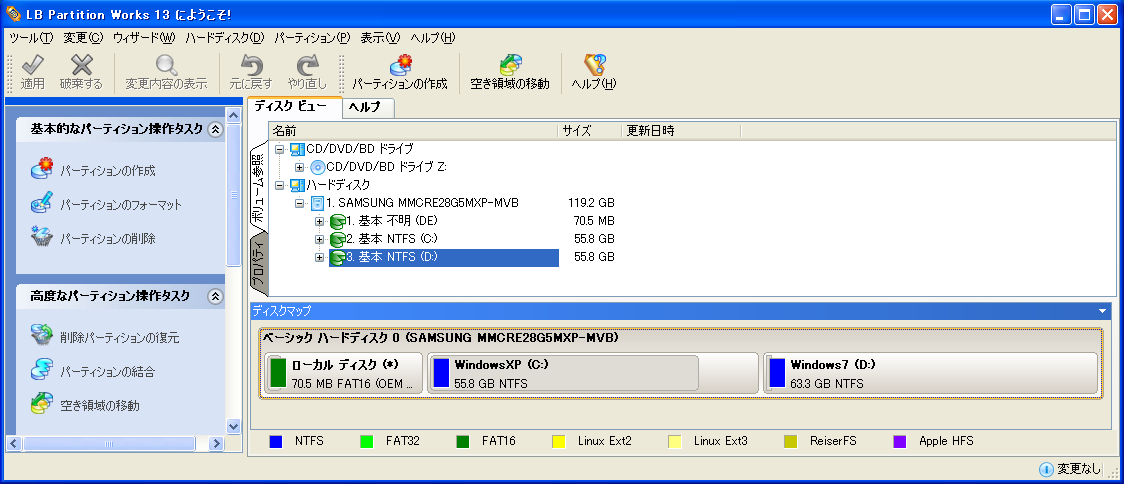Click the 更新日時 column header
Screen dimensions: 1124x484
[x=681, y=131]
